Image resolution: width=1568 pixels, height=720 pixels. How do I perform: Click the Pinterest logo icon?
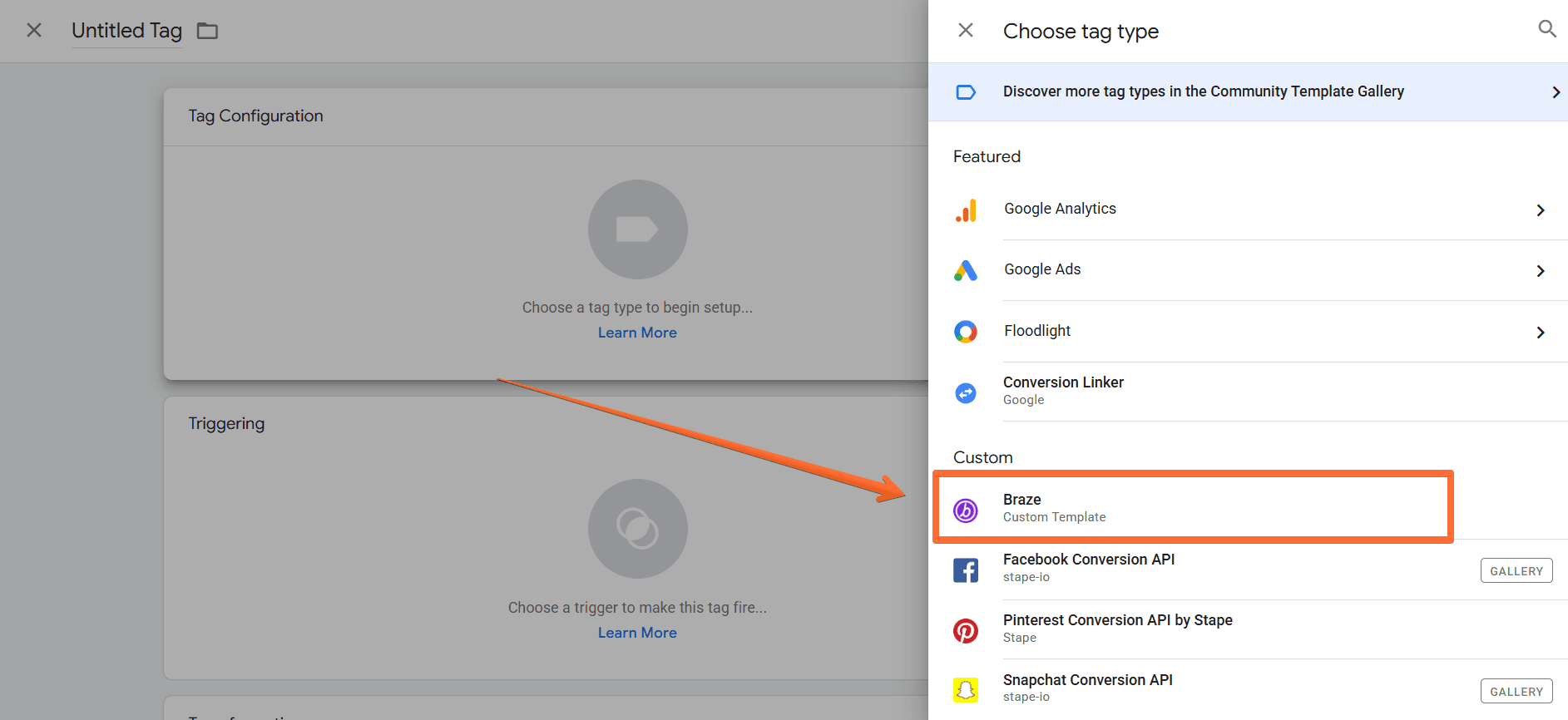(966, 631)
